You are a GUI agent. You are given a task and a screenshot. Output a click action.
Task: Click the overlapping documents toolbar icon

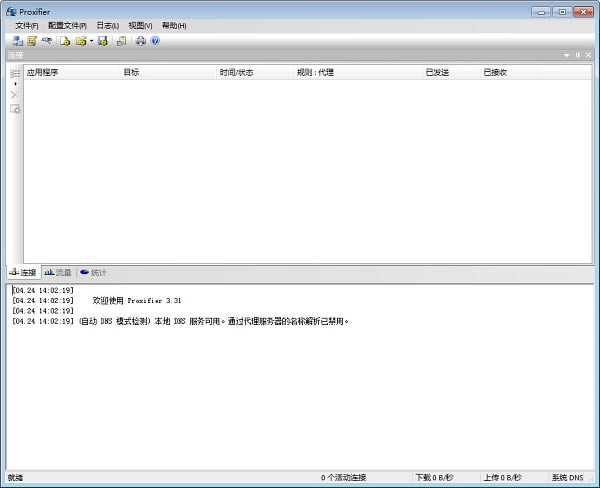point(121,41)
